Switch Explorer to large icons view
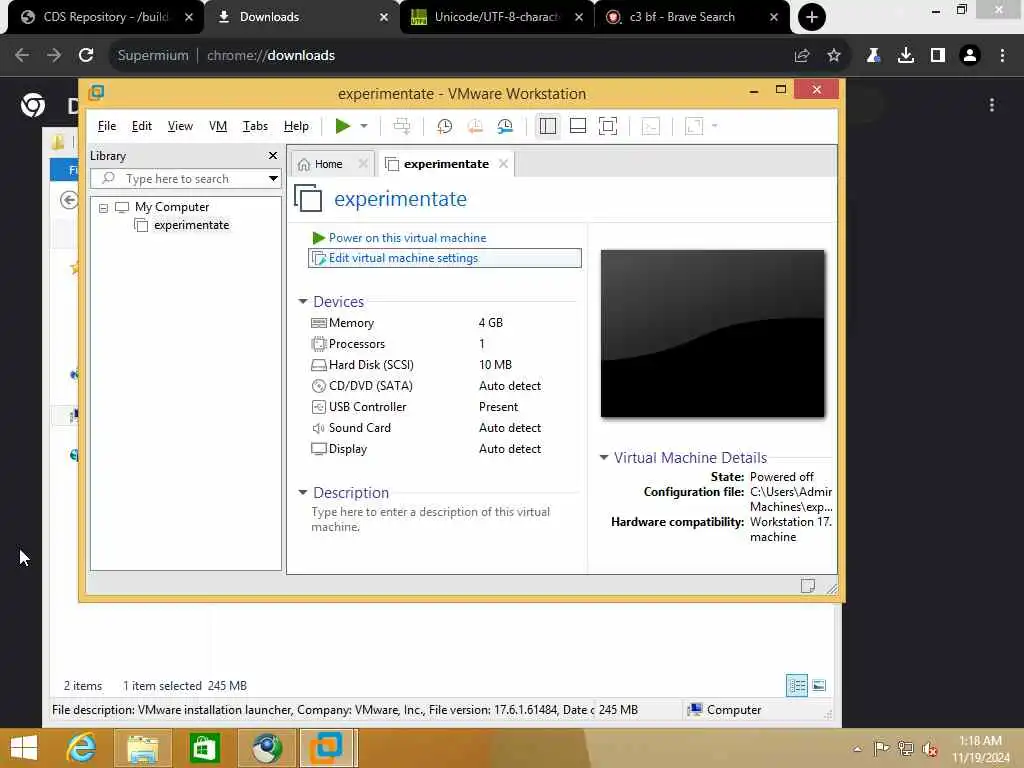Screen dimensions: 1024x768 pyautogui.click(x=819, y=686)
